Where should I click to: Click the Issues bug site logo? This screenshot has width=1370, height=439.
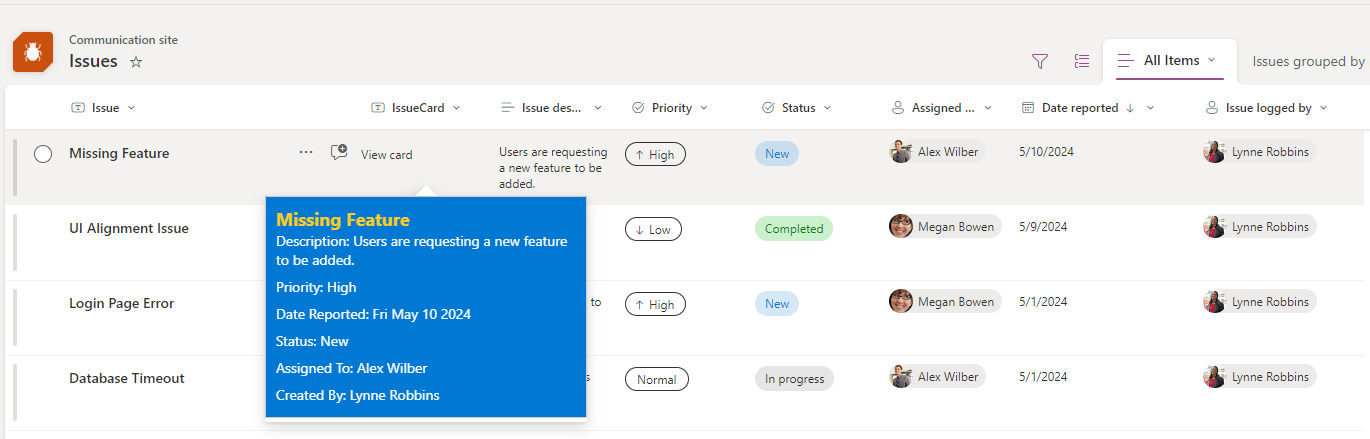(33, 52)
